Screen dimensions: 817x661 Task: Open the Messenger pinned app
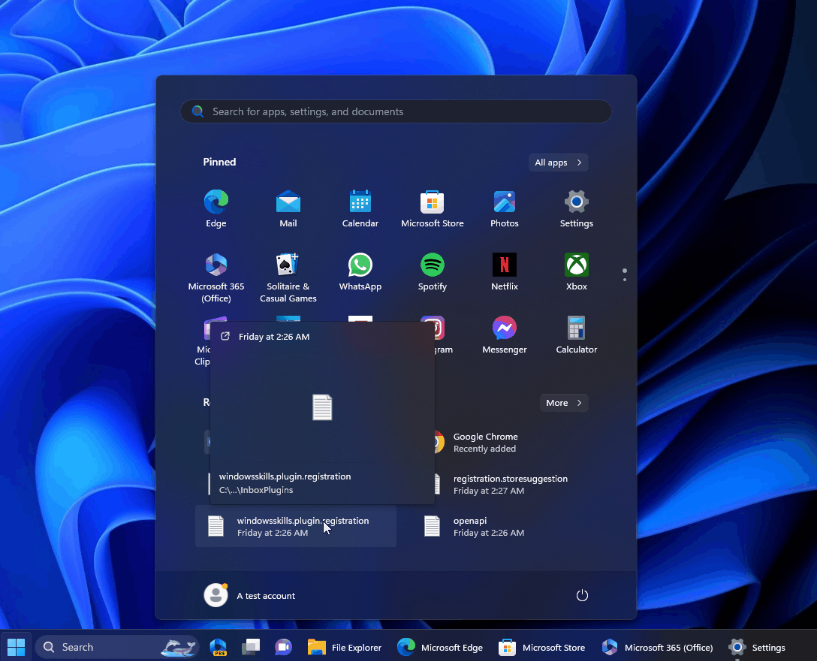(504, 334)
